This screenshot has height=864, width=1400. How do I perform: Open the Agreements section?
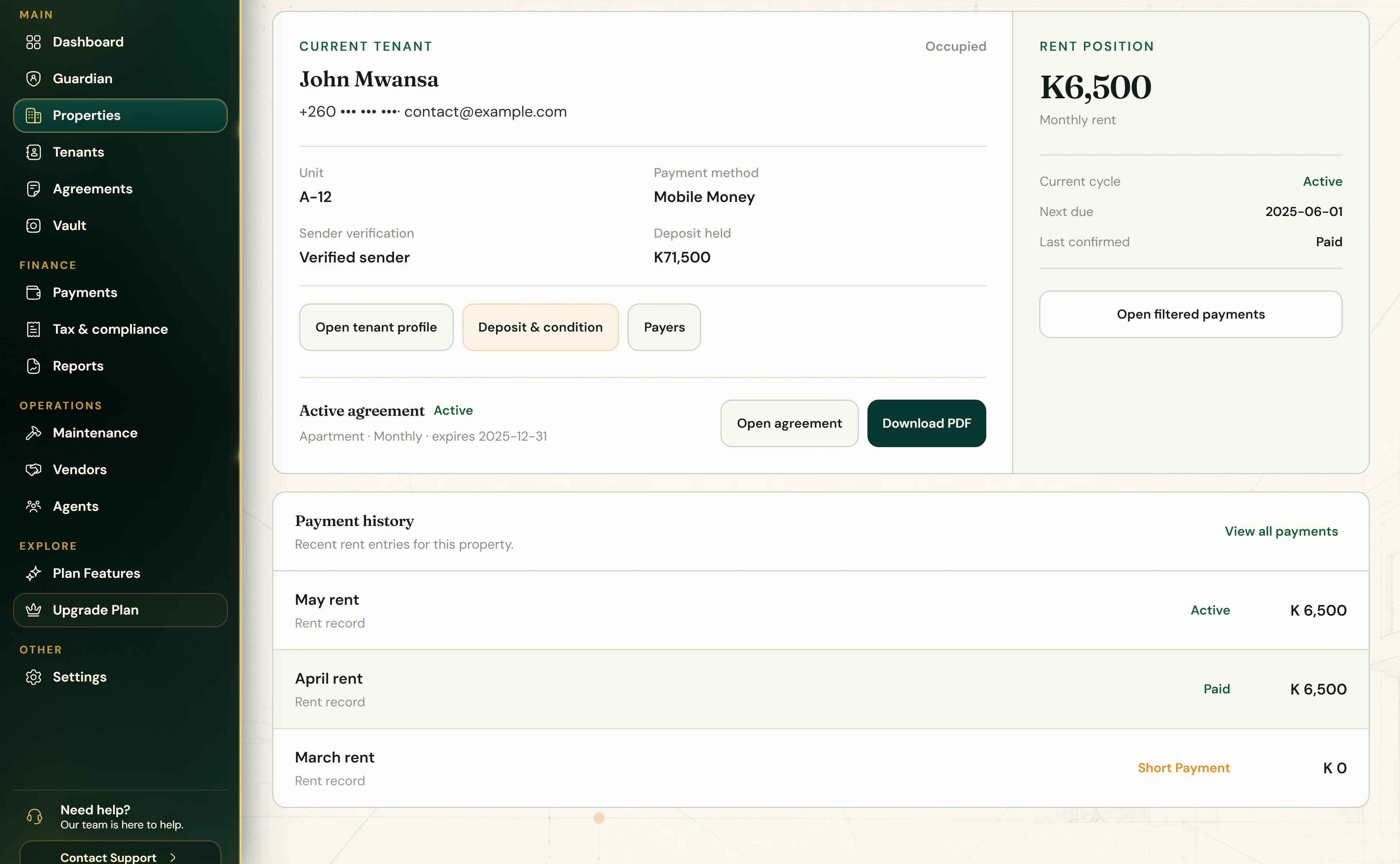coord(120,189)
